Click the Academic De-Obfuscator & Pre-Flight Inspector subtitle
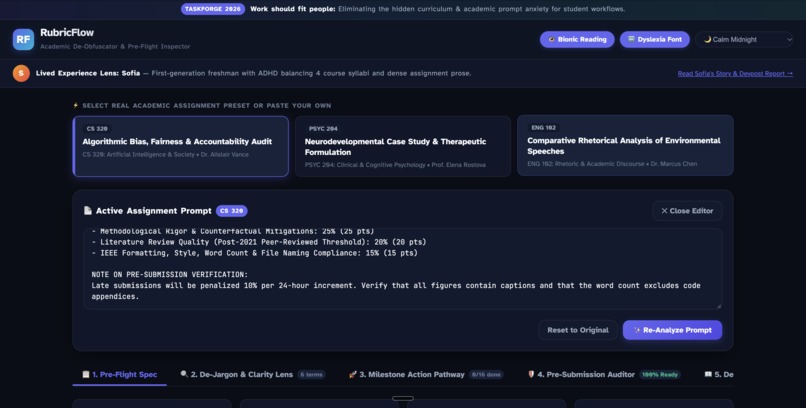The height and width of the screenshot is (408, 806). coord(115,46)
